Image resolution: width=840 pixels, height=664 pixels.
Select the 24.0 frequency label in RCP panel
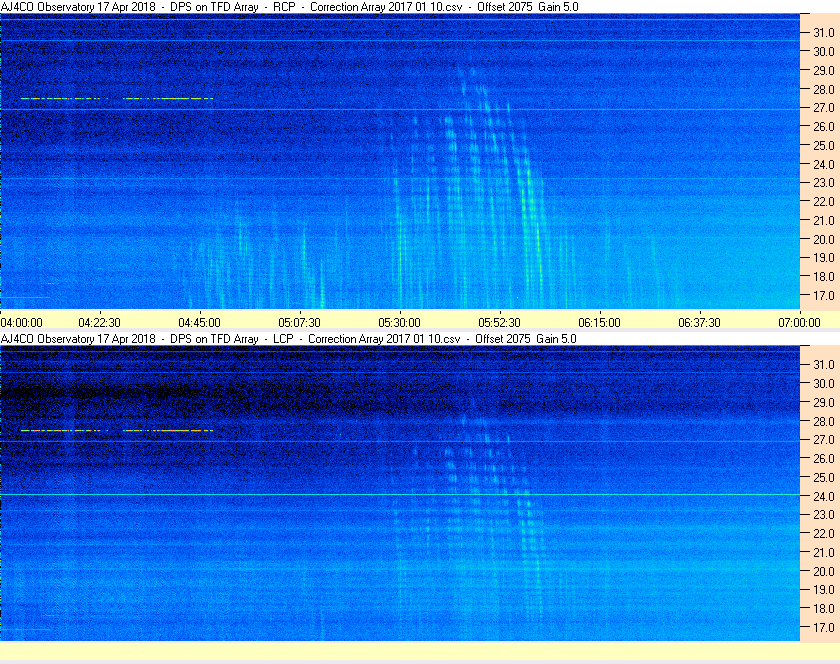824,164
